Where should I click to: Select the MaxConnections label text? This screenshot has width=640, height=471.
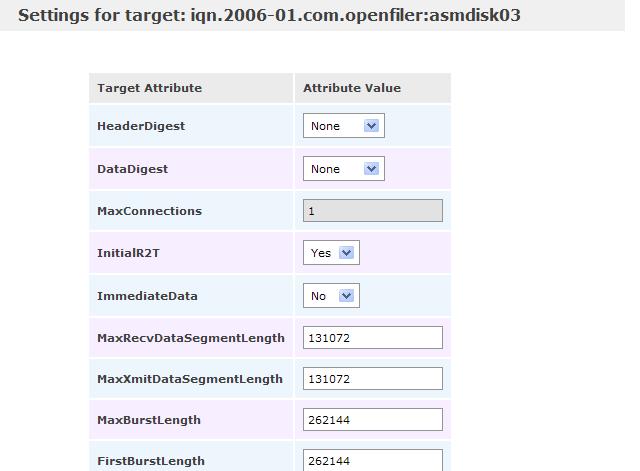click(x=149, y=211)
